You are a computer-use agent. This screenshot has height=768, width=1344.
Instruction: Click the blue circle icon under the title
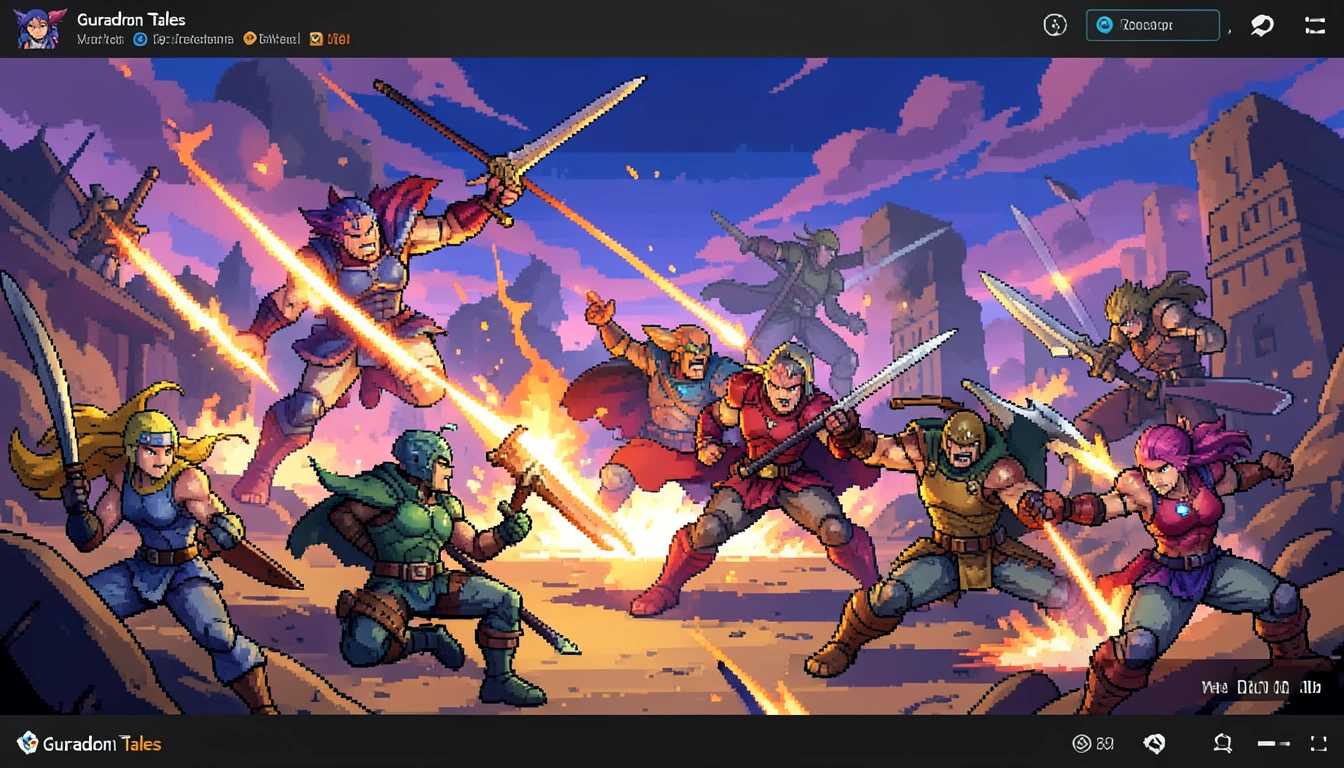tap(140, 40)
